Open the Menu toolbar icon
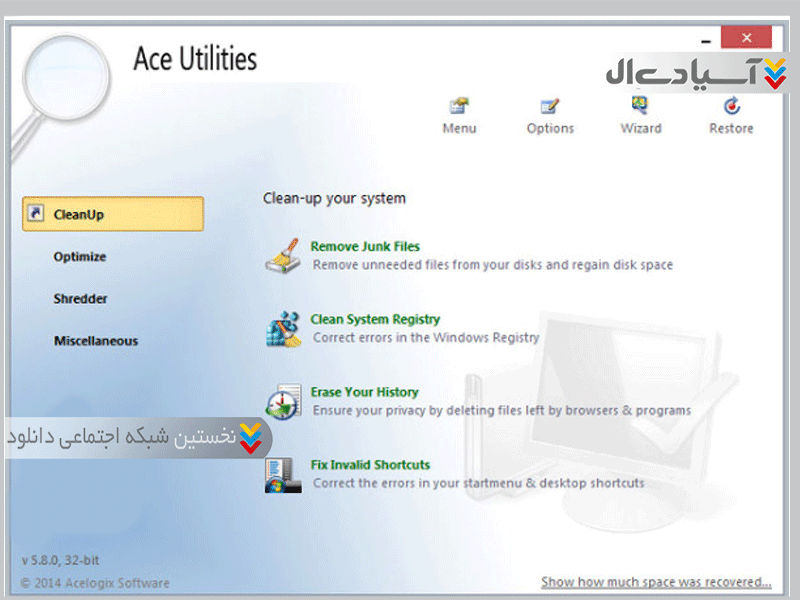800x600 pixels. click(x=459, y=107)
